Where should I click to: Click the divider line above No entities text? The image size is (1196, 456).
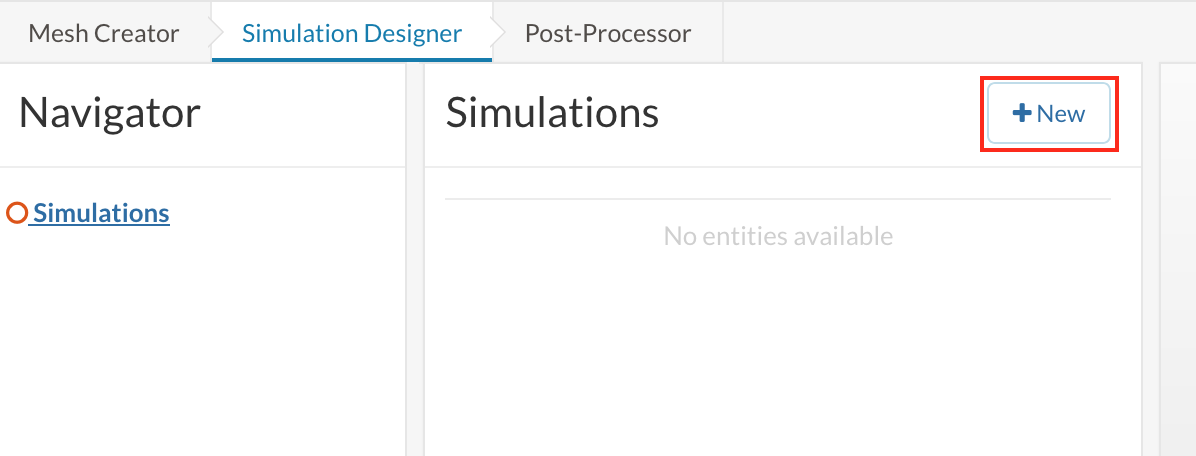[778, 199]
